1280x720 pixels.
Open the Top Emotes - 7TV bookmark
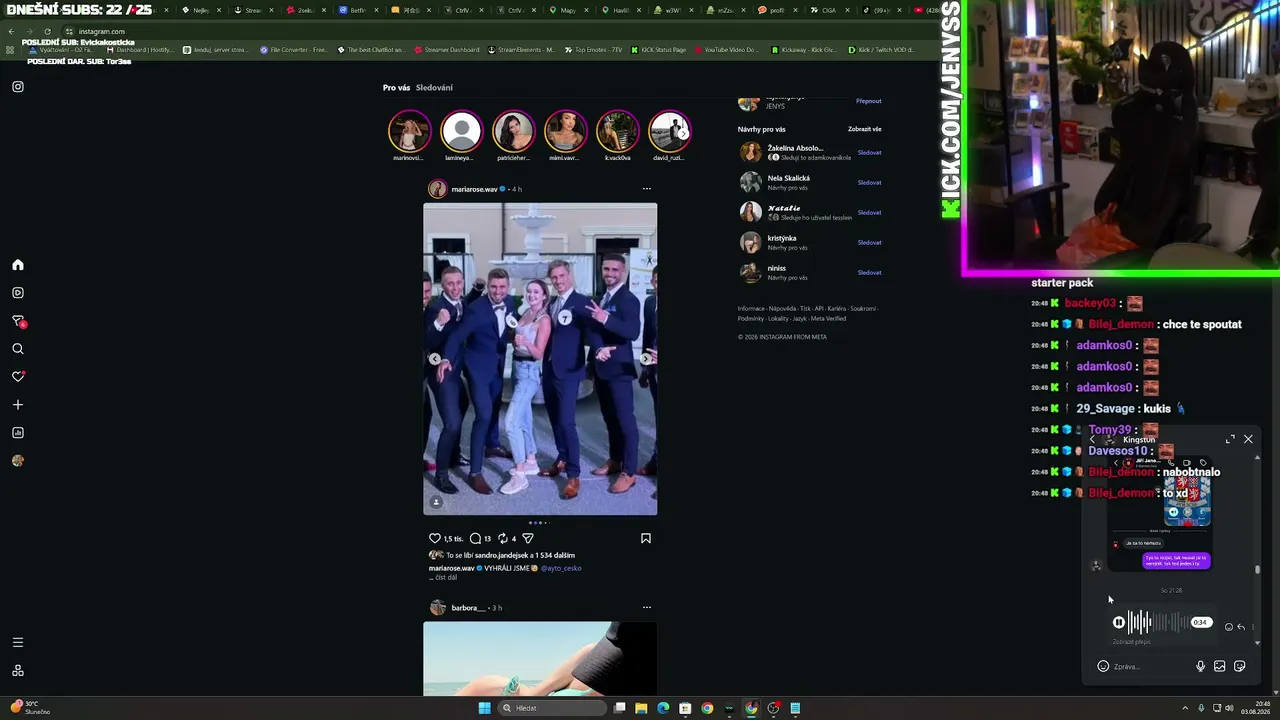point(593,50)
